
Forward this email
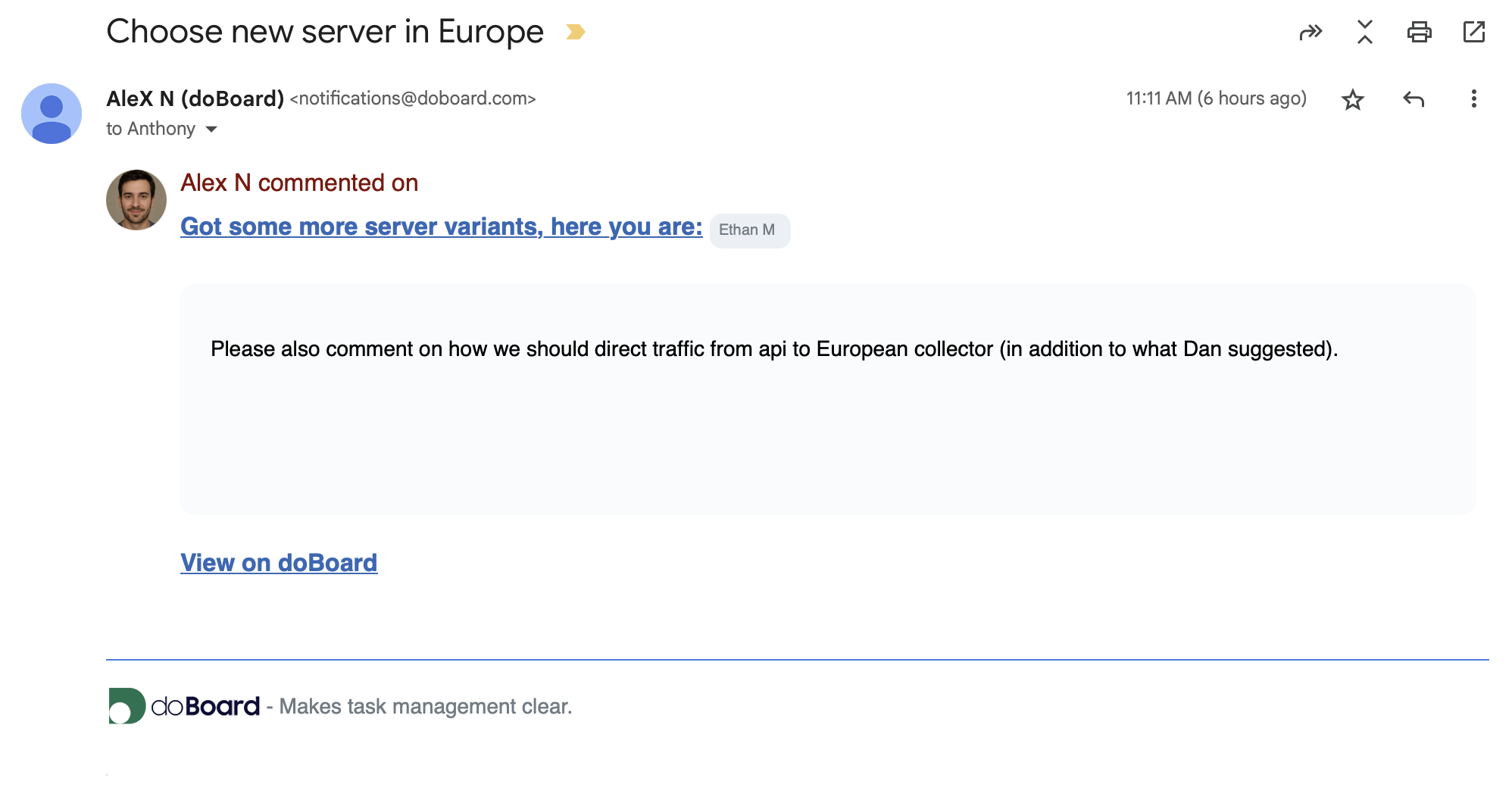[x=1311, y=33]
